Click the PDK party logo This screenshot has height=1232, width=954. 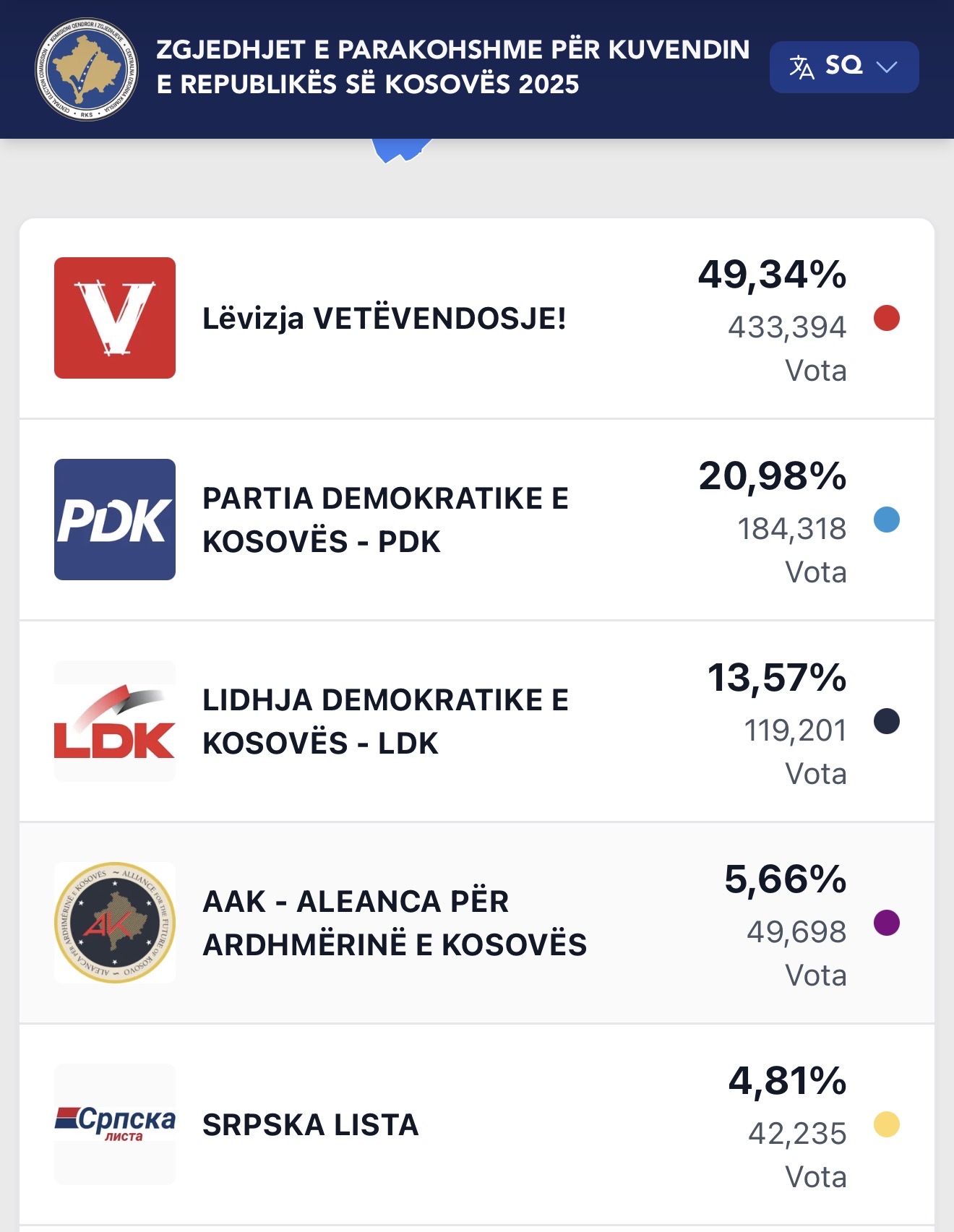115,520
